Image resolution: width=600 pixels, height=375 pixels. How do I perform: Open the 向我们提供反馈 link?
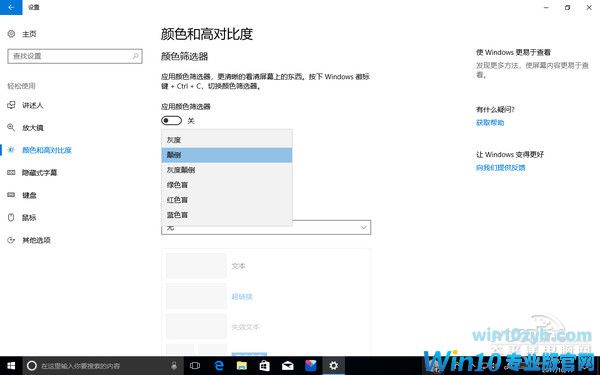pos(501,168)
